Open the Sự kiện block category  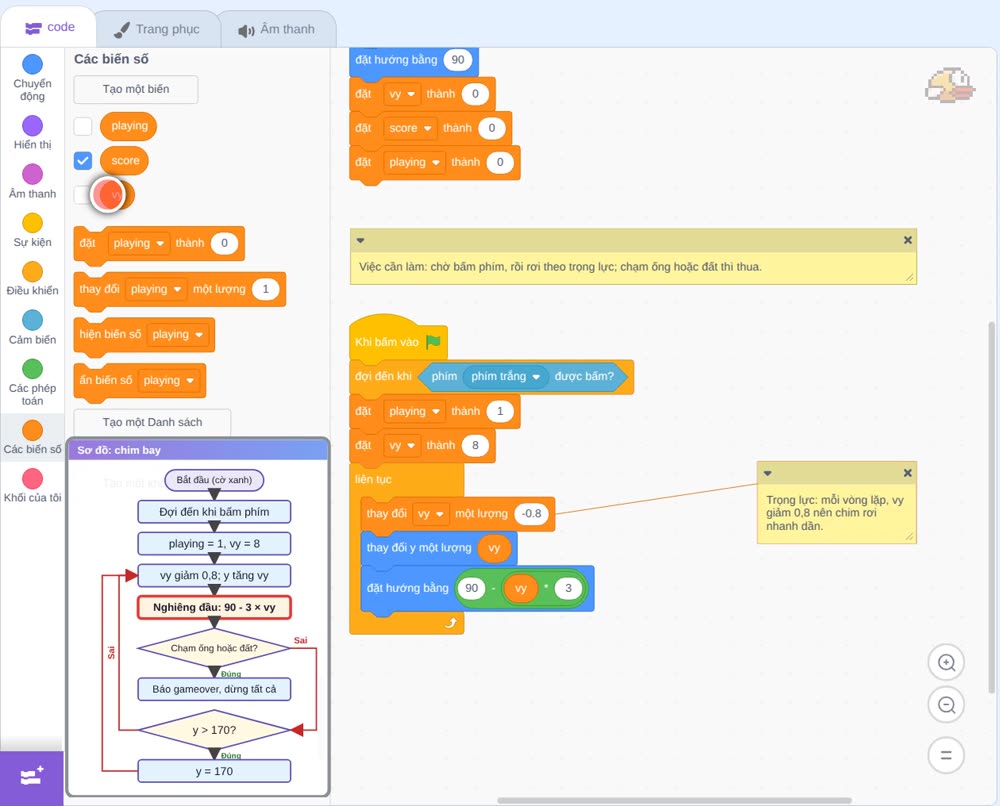[x=32, y=230]
